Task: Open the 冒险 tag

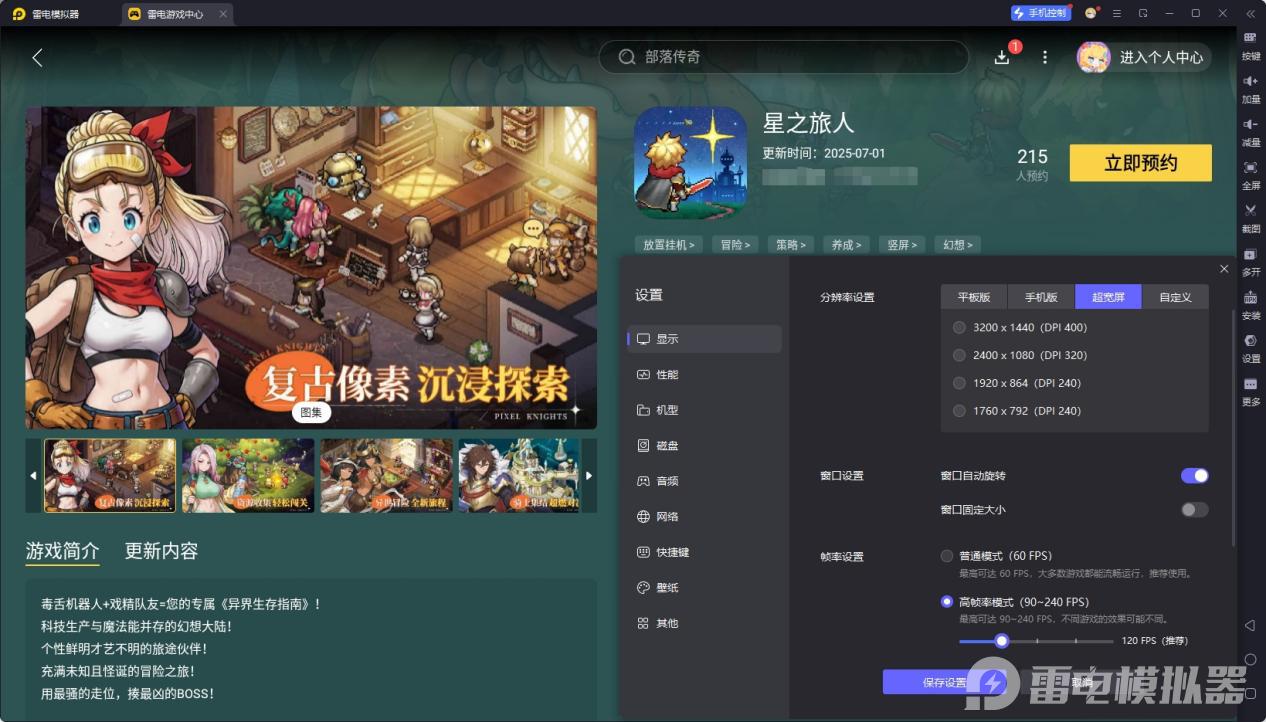Action: 735,244
